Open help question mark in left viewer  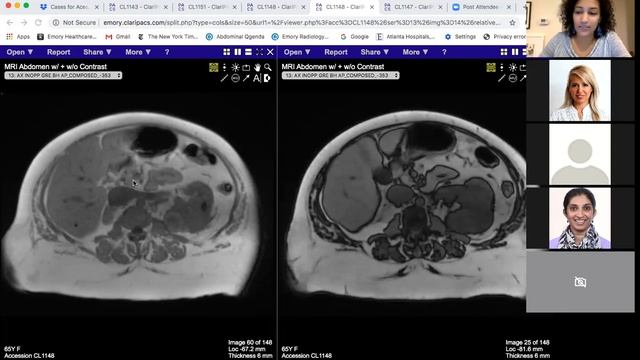coord(167,52)
